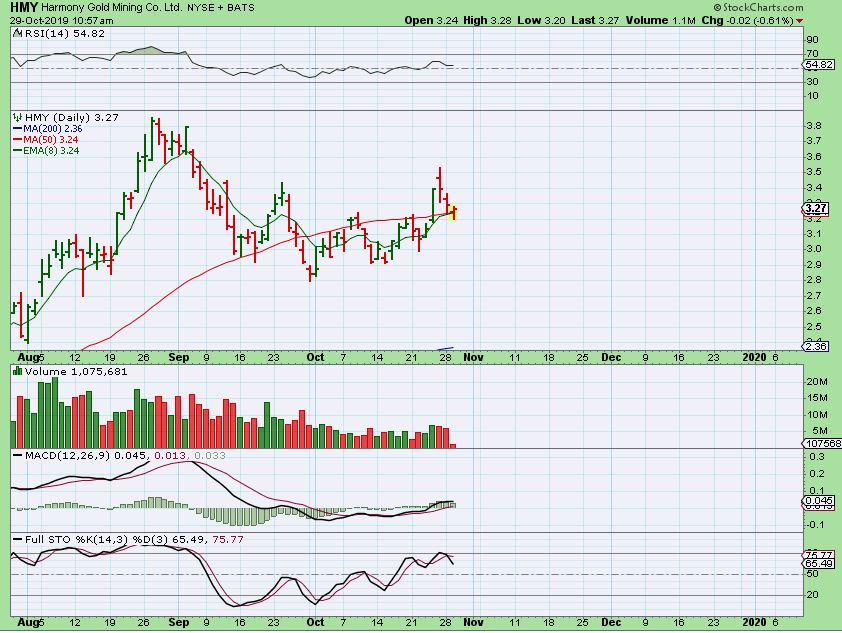Click Dec on the bottom date axis
The height and width of the screenshot is (633, 842).
pyautogui.click(x=611, y=622)
